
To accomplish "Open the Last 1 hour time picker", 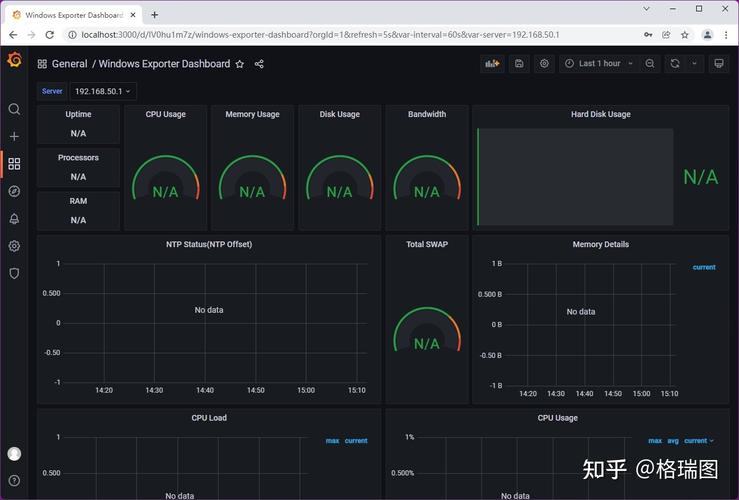I will (599, 64).
